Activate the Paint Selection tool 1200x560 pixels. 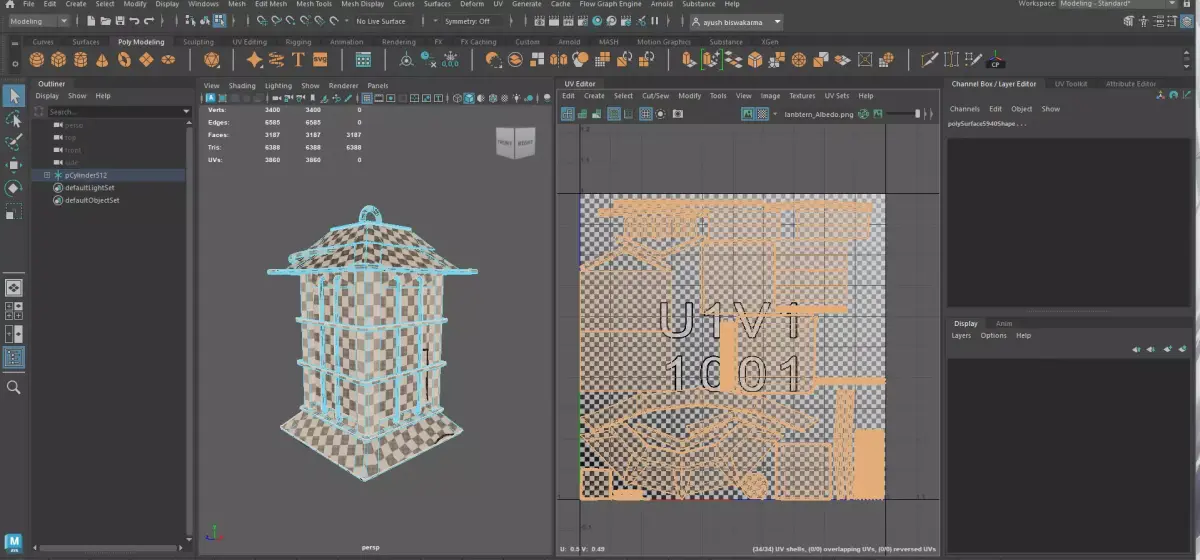pyautogui.click(x=14, y=142)
